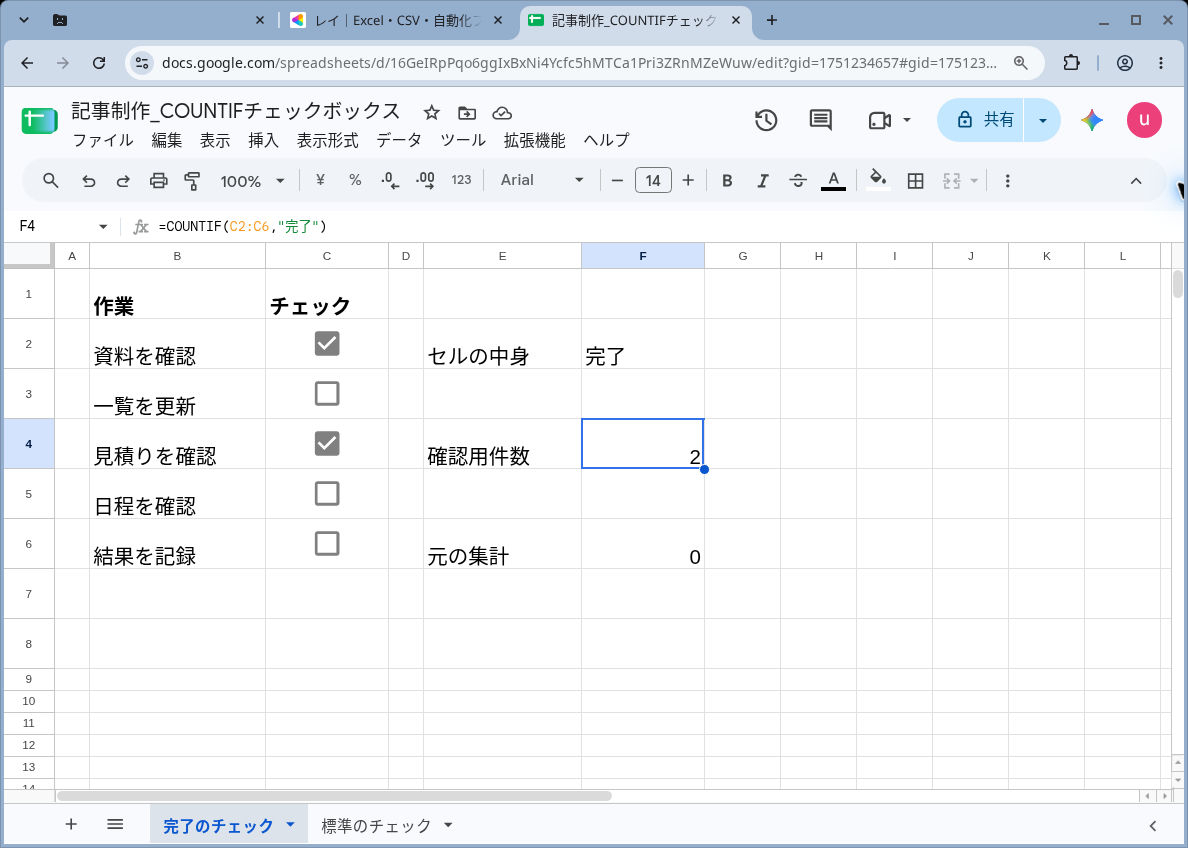Open the データ menu
Viewport: 1188px width, 848px height.
coord(399,140)
